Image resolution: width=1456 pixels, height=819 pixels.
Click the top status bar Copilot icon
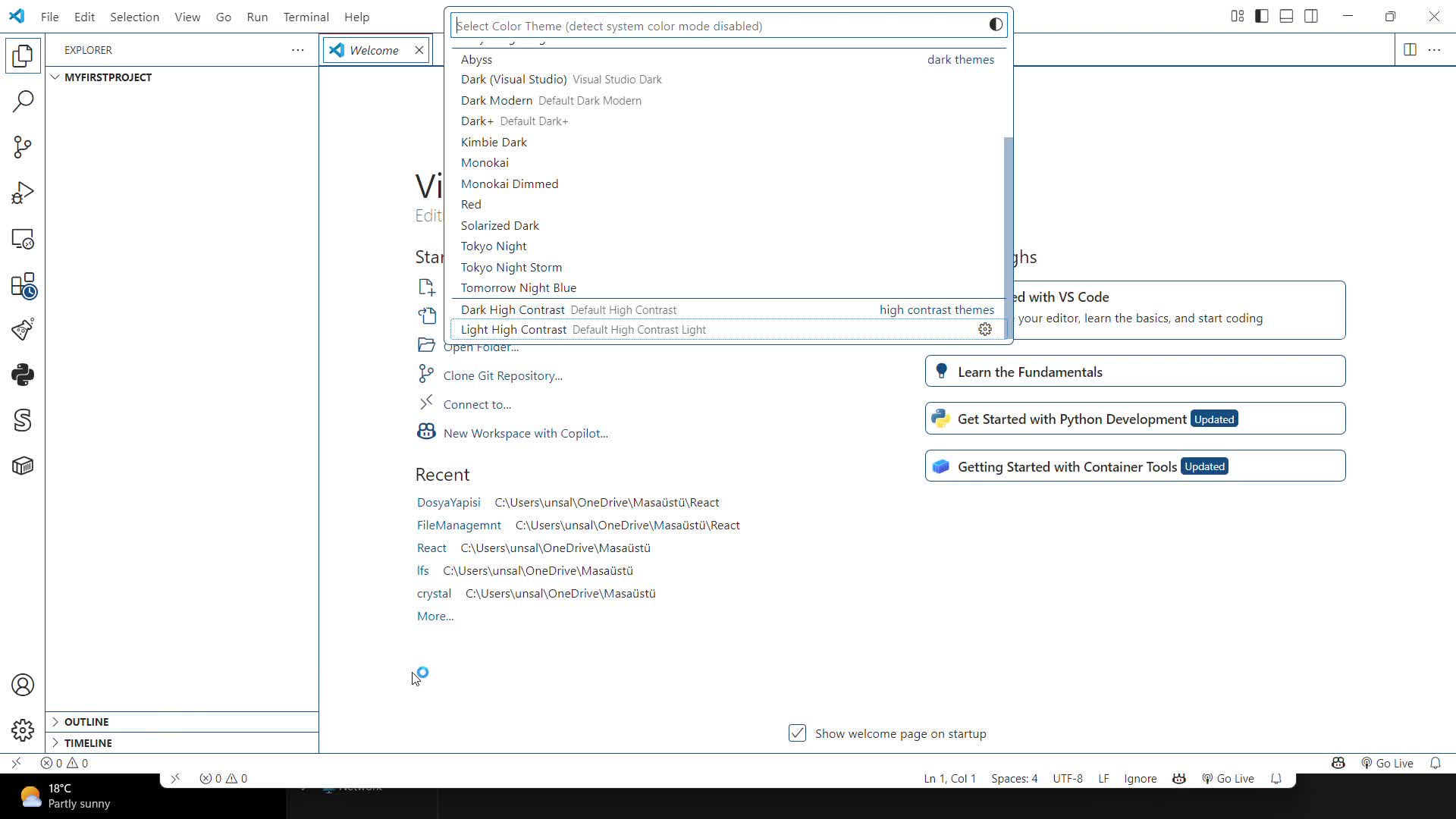point(1338,763)
